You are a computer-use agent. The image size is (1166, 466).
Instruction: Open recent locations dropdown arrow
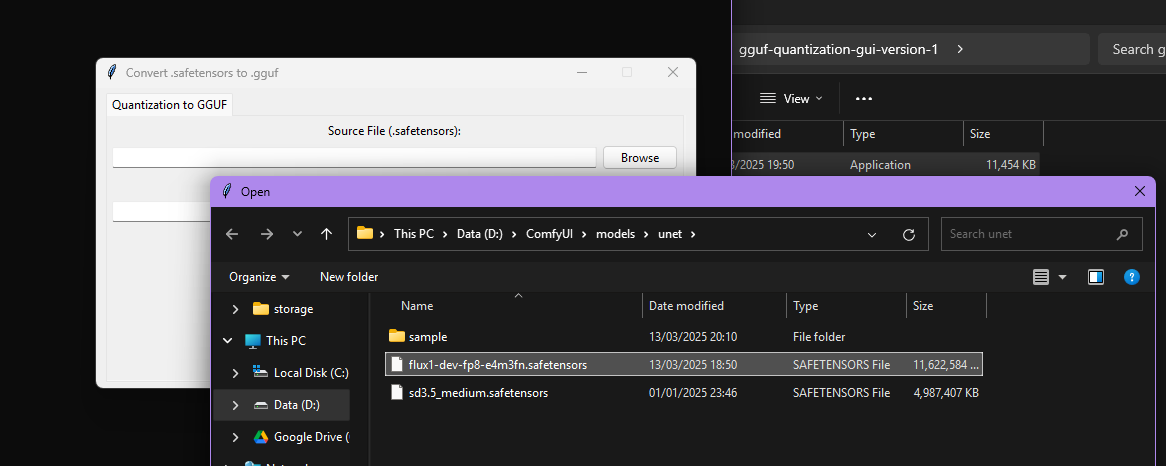click(297, 234)
